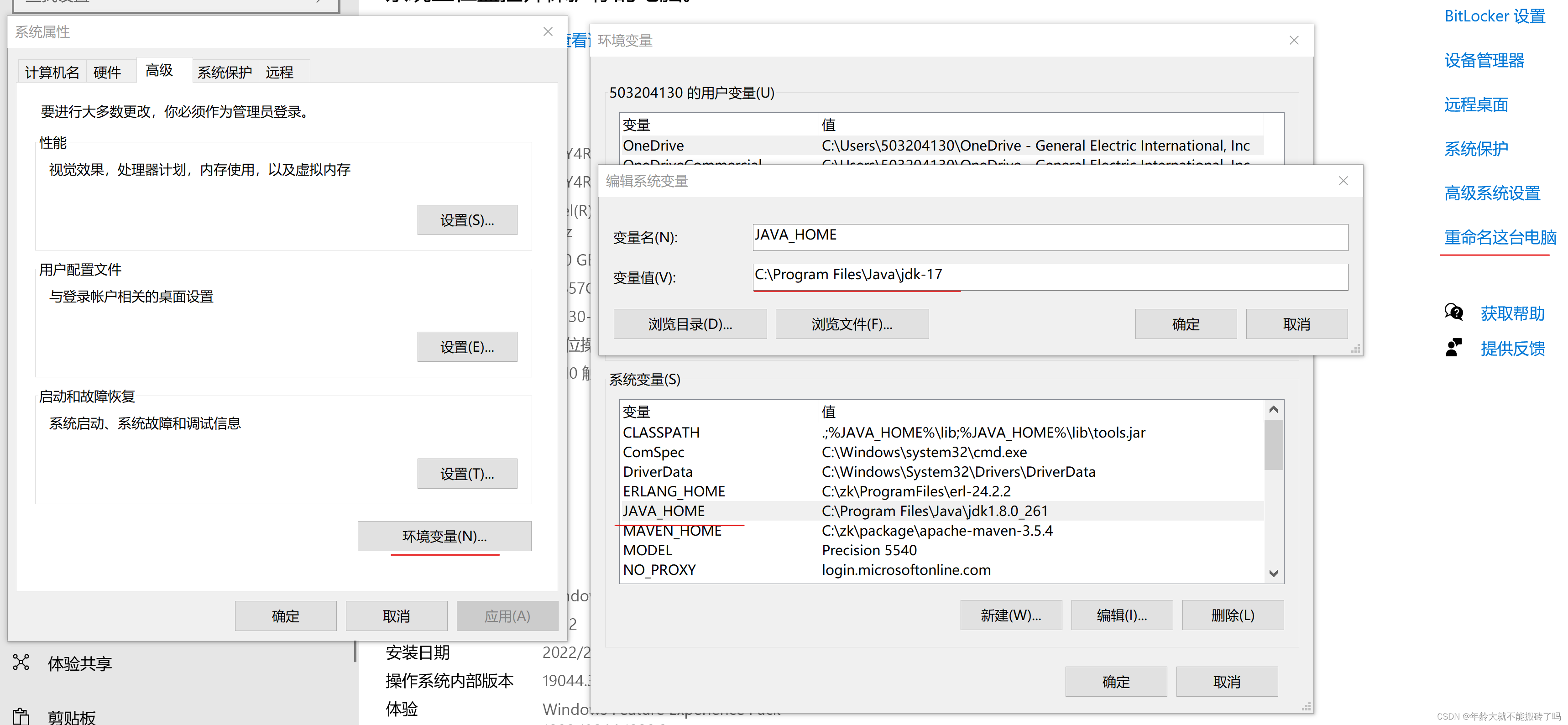This screenshot has width=1568, height=725.
Task: Close the 系统属性 dialog
Action: [x=548, y=31]
